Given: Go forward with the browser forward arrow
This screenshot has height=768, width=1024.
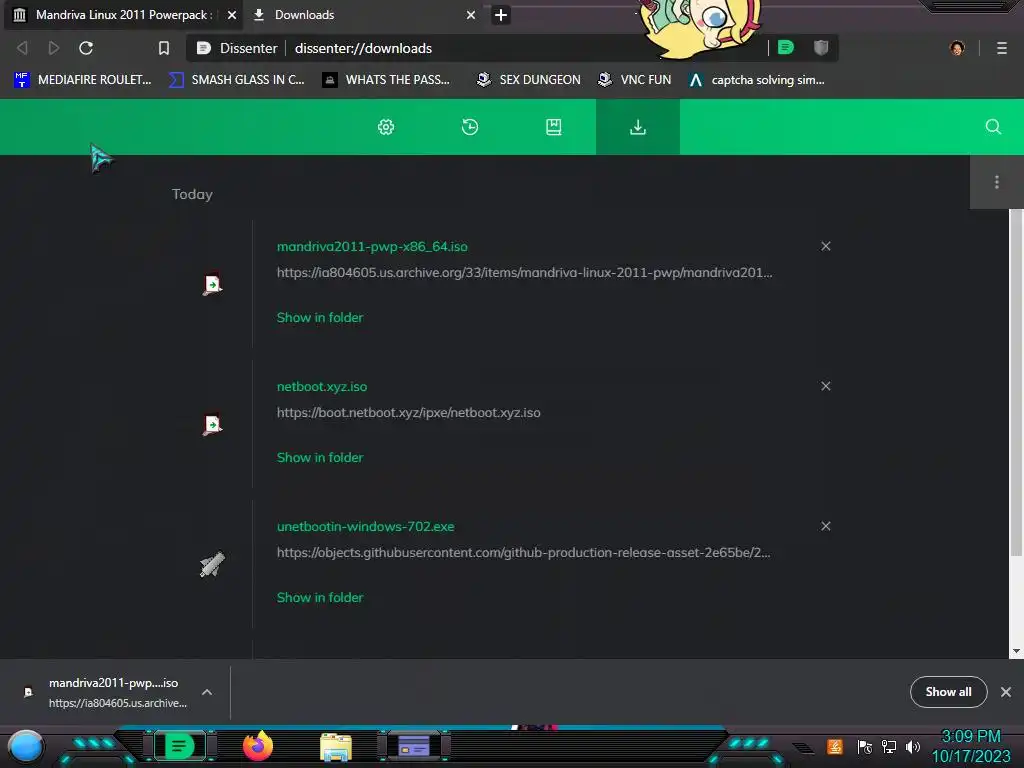Looking at the screenshot, I should pyautogui.click(x=54, y=48).
